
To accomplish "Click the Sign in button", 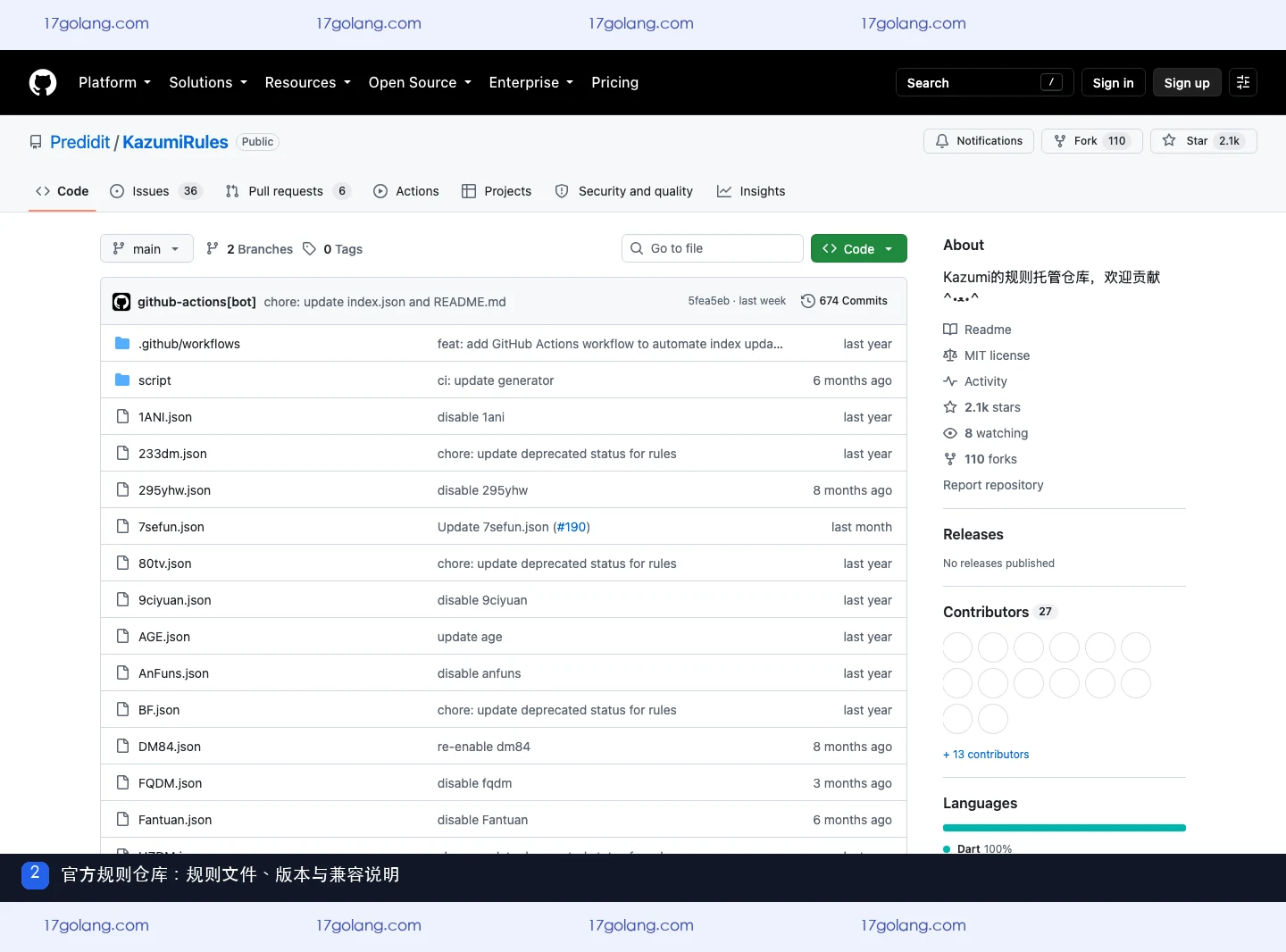I will (x=1113, y=82).
